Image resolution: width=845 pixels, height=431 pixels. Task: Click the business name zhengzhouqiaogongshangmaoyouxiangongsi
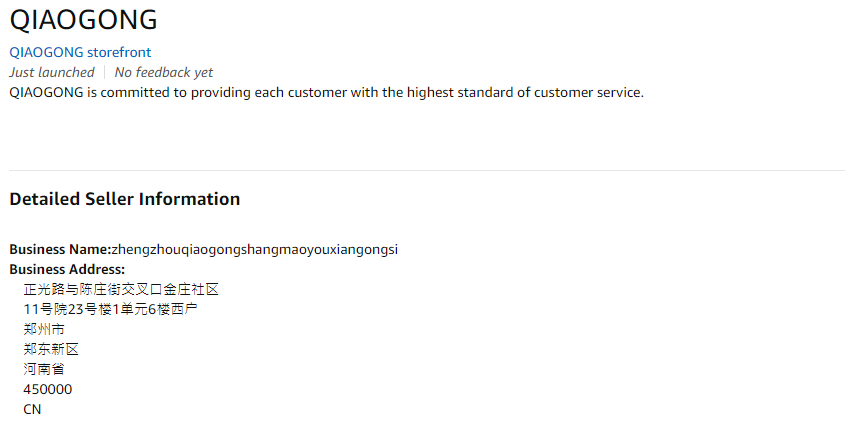[x=254, y=249]
